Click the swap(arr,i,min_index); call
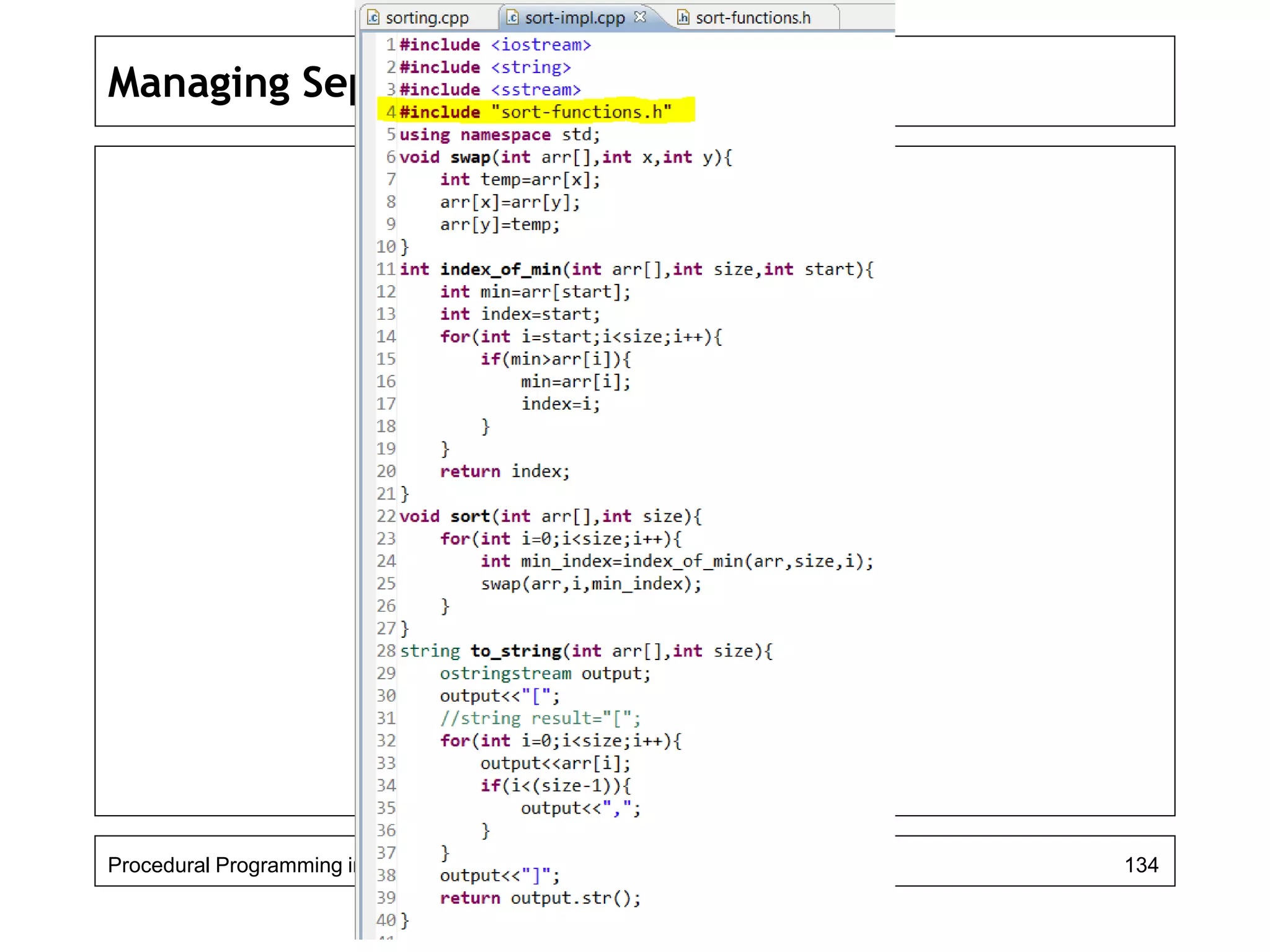The image size is (1270, 952). click(x=591, y=584)
